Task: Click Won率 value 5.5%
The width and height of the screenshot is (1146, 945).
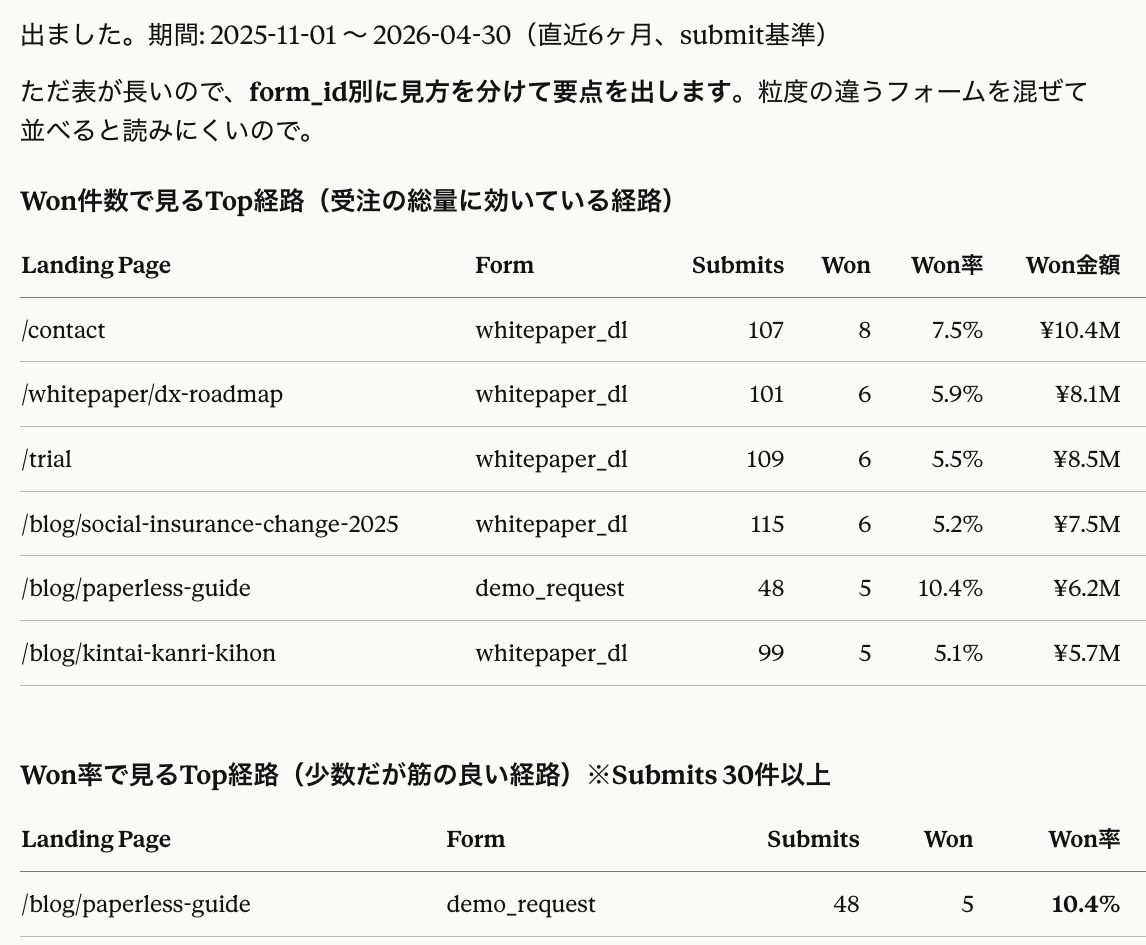Action: [957, 459]
